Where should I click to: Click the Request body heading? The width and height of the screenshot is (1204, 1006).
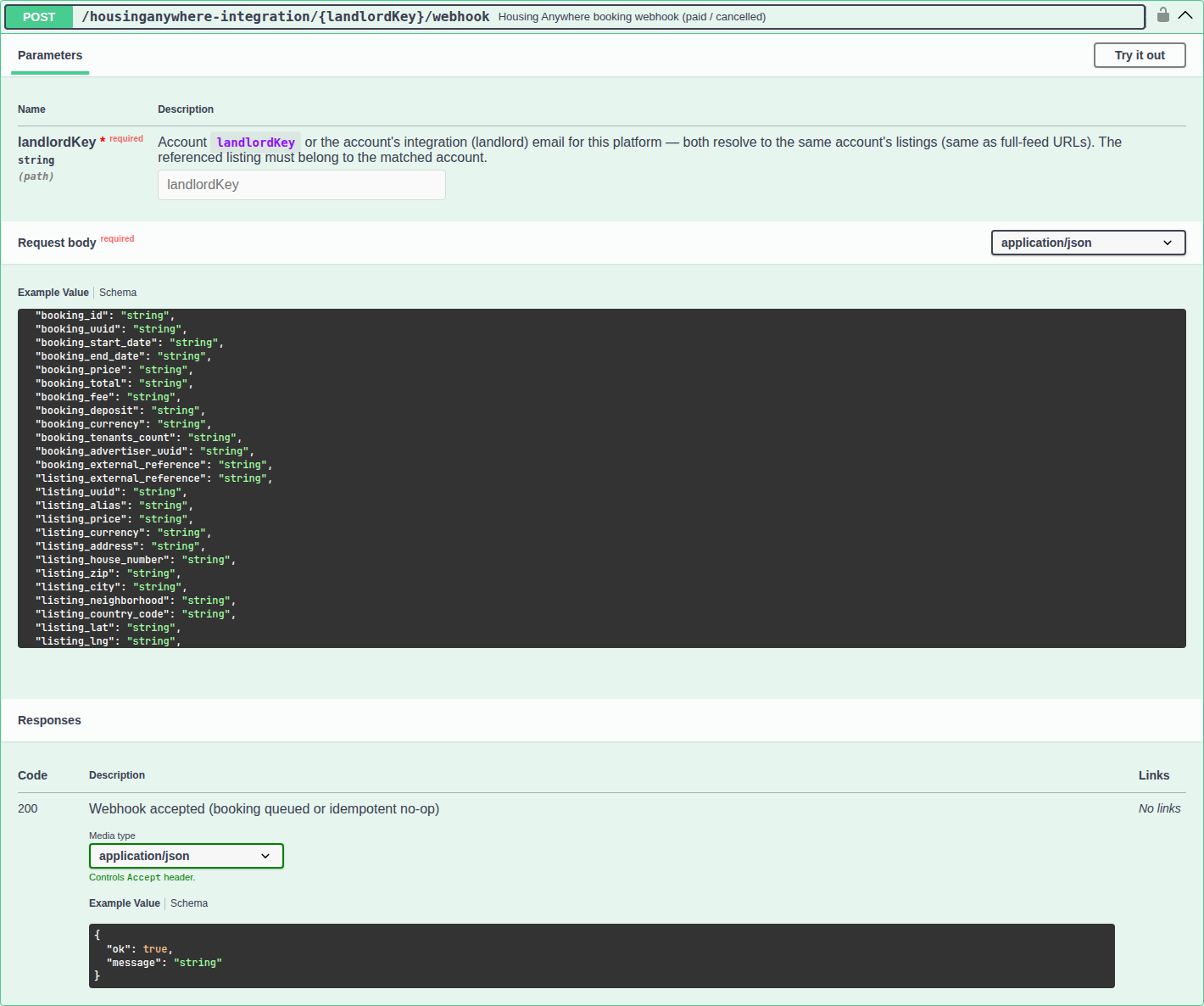pos(57,243)
